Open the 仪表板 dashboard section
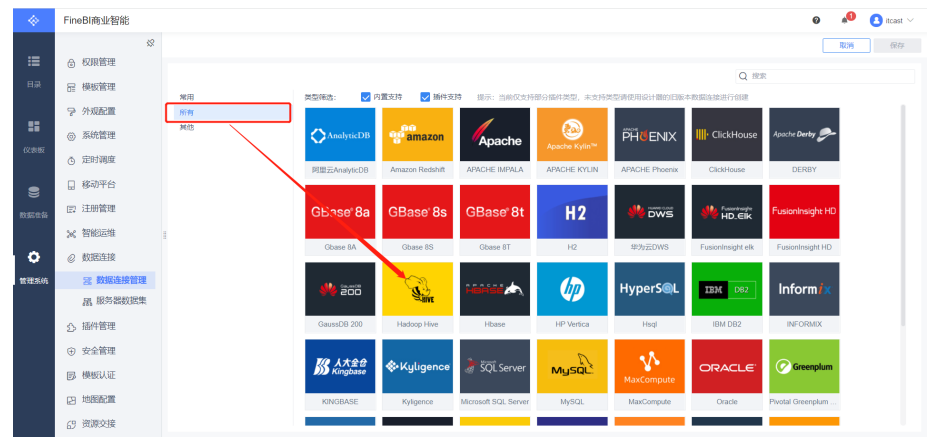Viewport: 943px width, 441px height. pyautogui.click(x=34, y=137)
